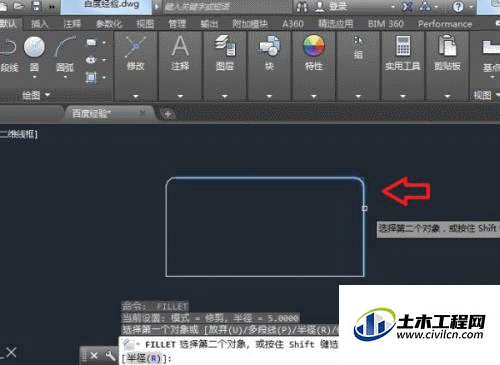Image resolution: width=500 pixels, height=365 pixels.
Task: Open the dropdown arrow next to the Help icon
Action: click(x=471, y=7)
